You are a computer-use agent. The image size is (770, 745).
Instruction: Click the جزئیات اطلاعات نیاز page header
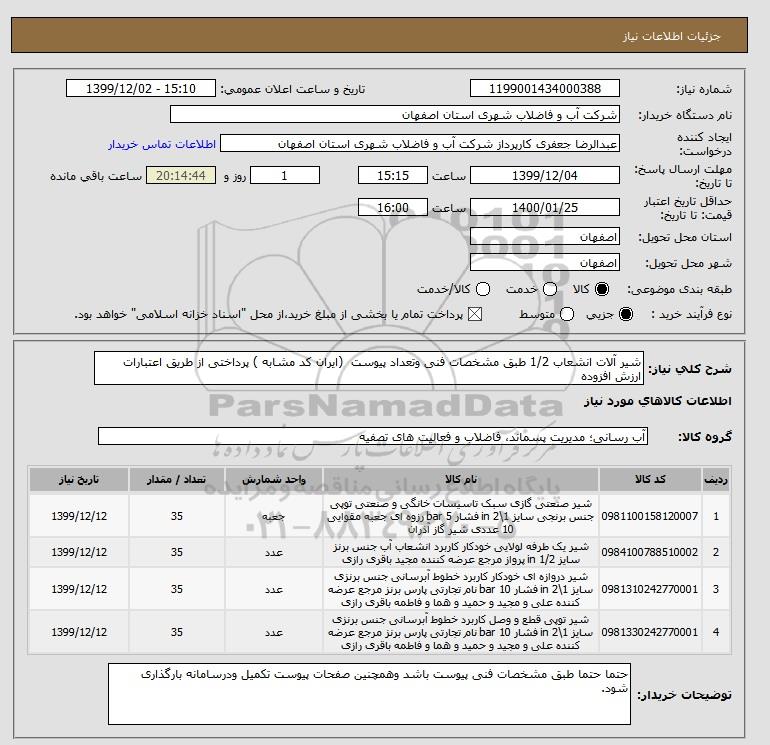671,36
